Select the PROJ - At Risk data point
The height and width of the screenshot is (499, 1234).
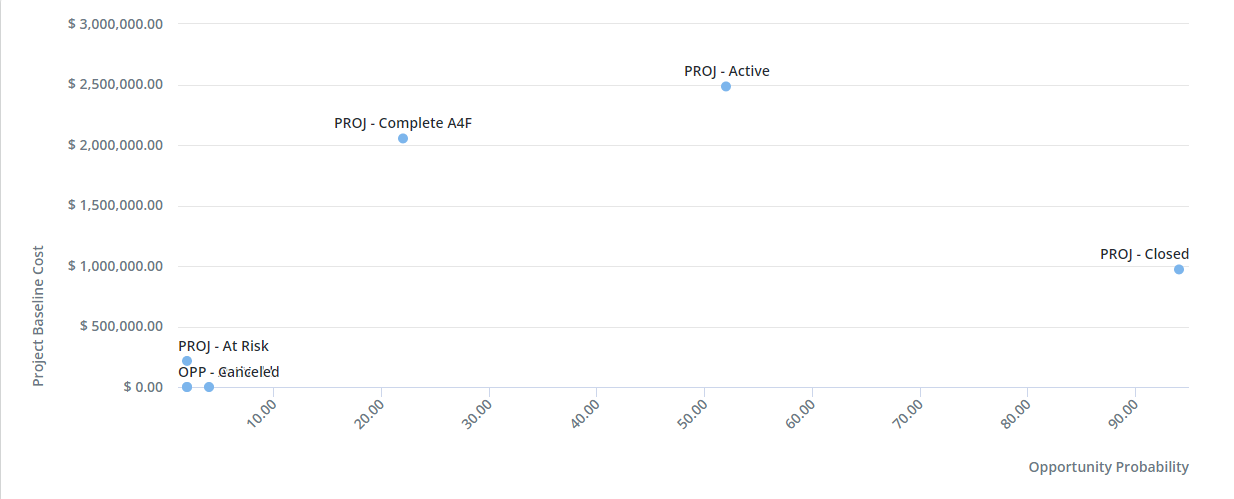[x=187, y=361]
